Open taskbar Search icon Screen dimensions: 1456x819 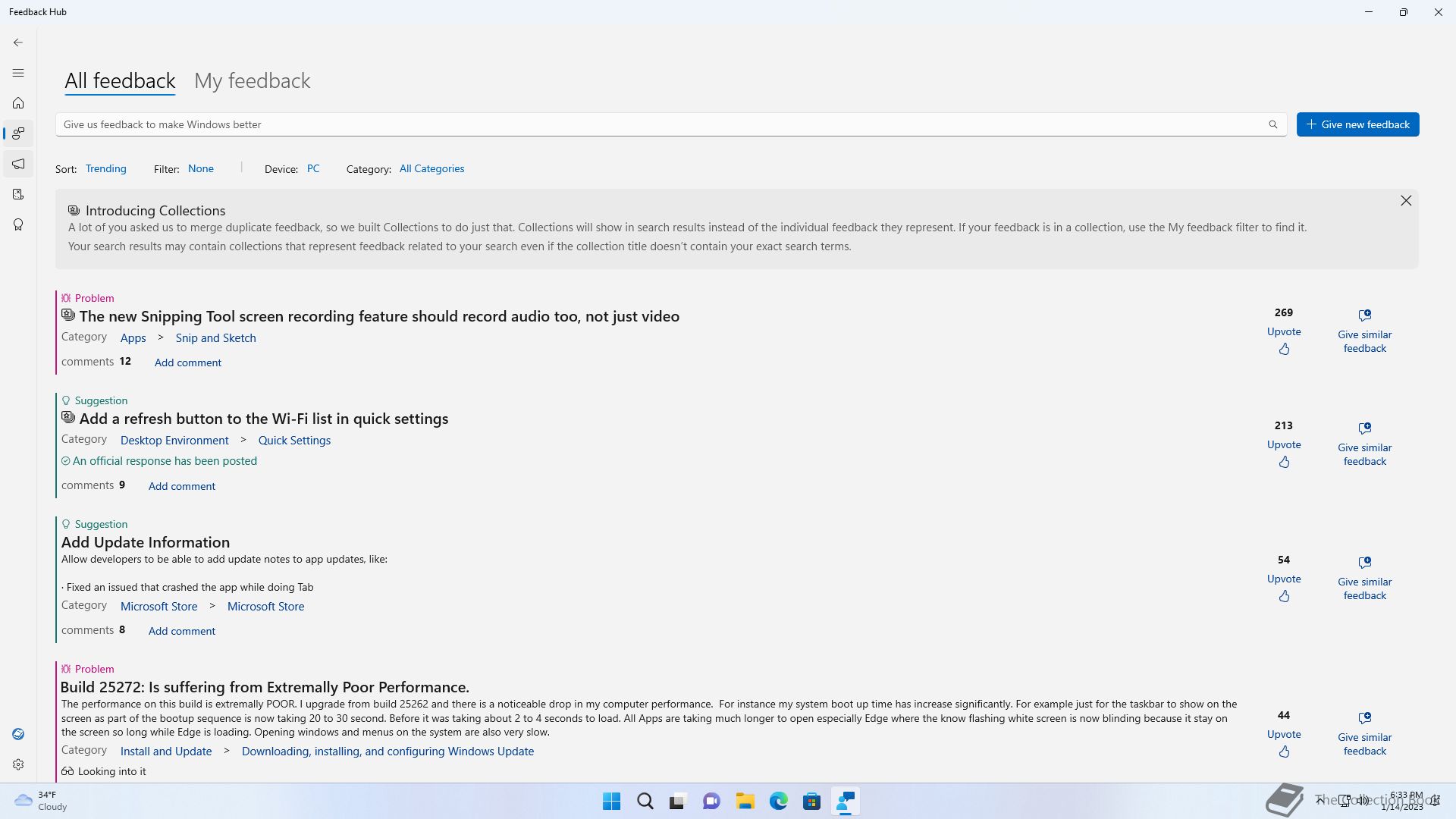click(x=645, y=802)
